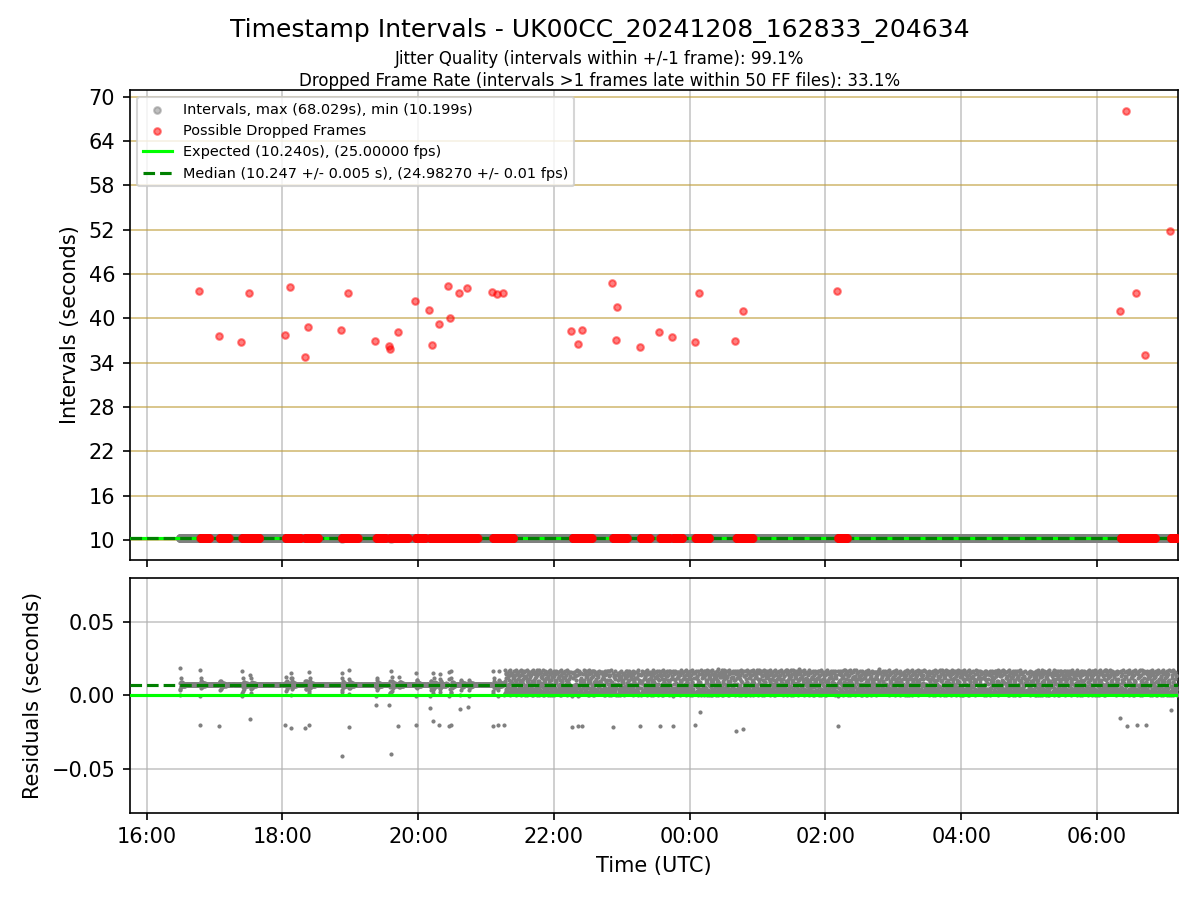Click the '34' y-axis tick label
1200x900 pixels.
coord(102,363)
